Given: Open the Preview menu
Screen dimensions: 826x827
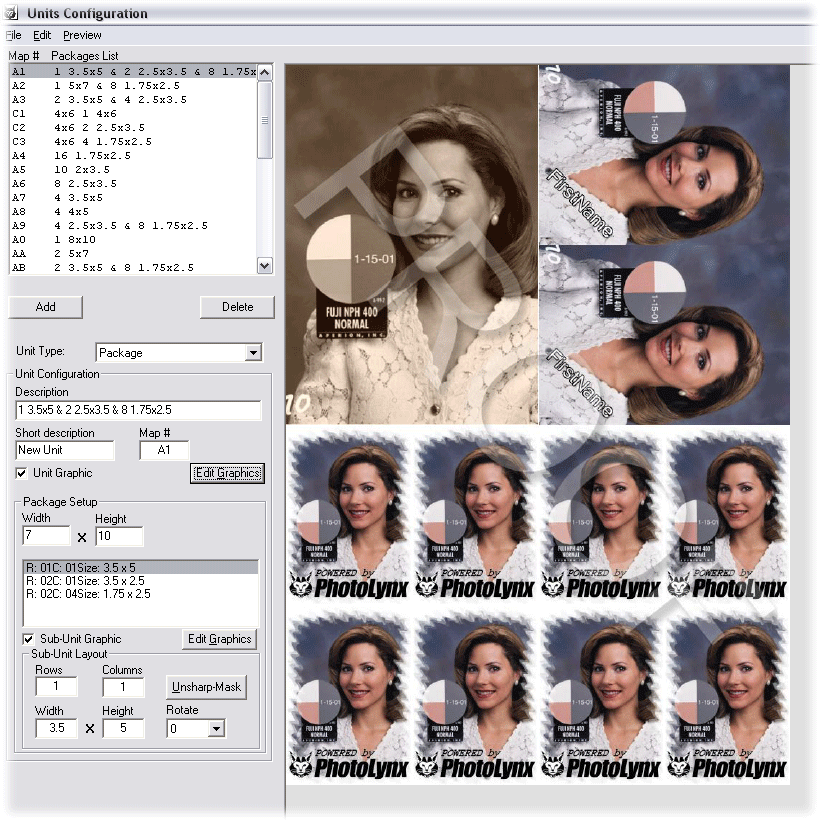Looking at the screenshot, I should coord(82,35).
